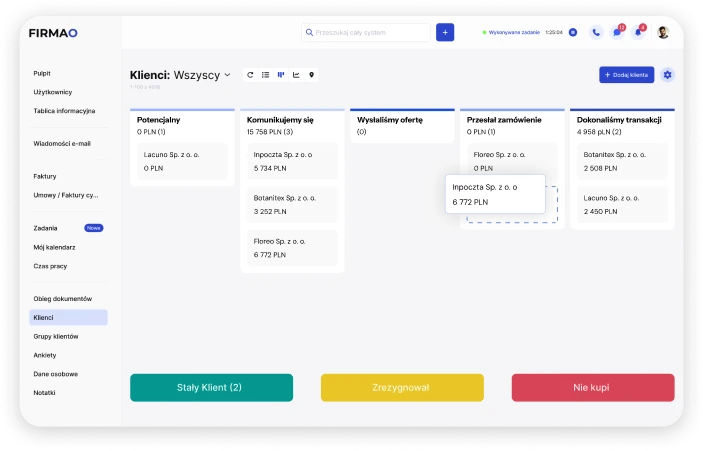This screenshot has width=703, height=451.
Task: Click the FIRMAO logo
Action: click(53, 33)
